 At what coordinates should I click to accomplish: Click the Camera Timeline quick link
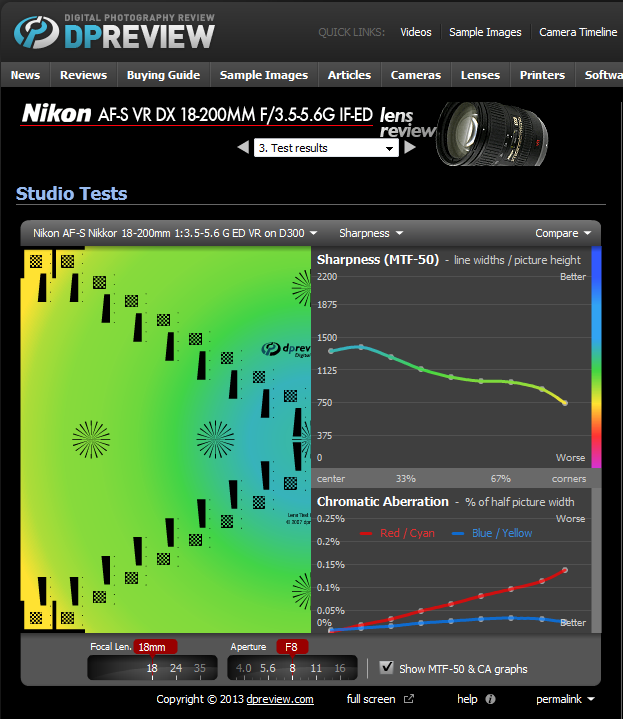tap(578, 32)
